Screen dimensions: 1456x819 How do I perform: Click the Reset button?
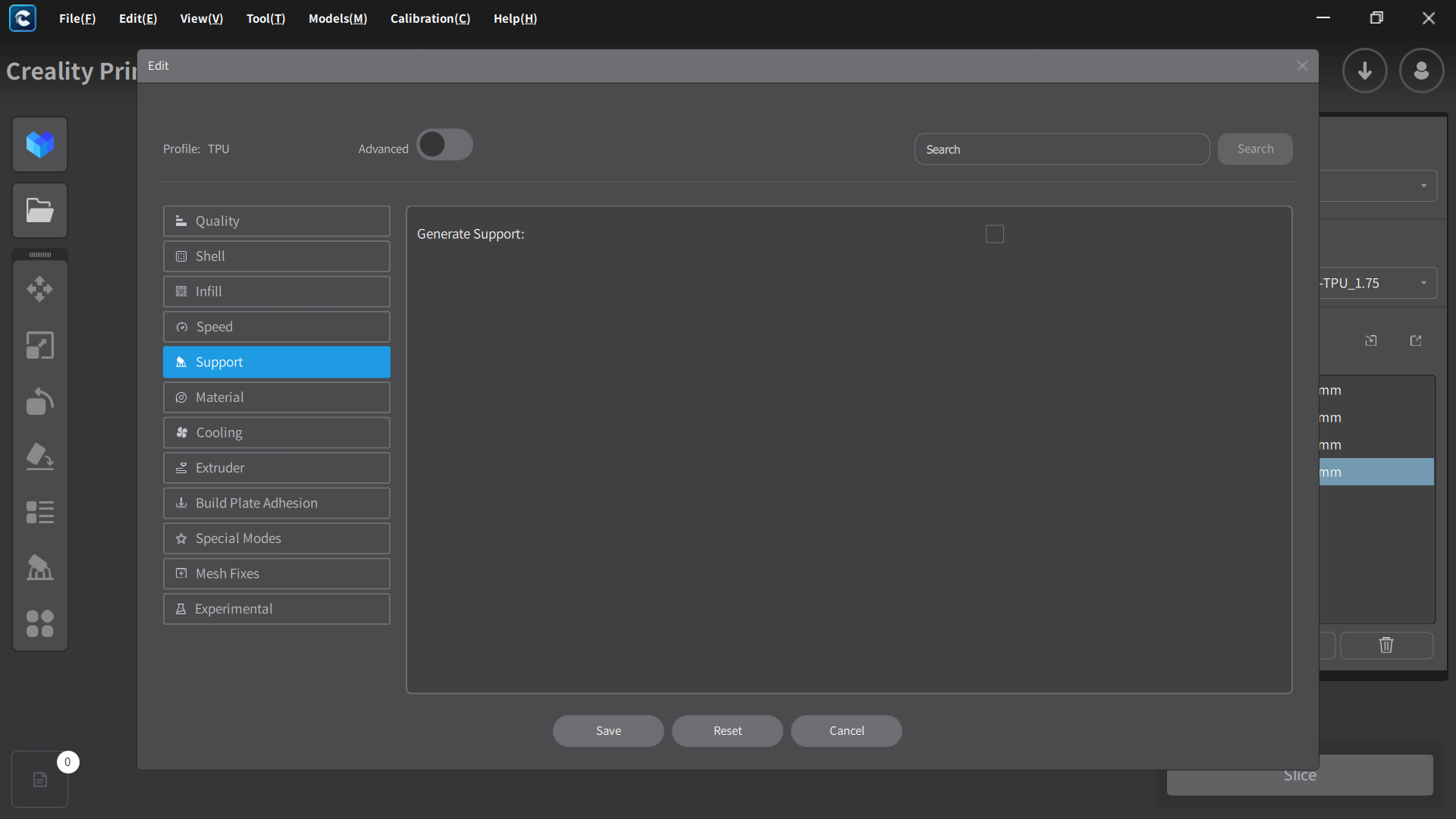pyautogui.click(x=727, y=731)
